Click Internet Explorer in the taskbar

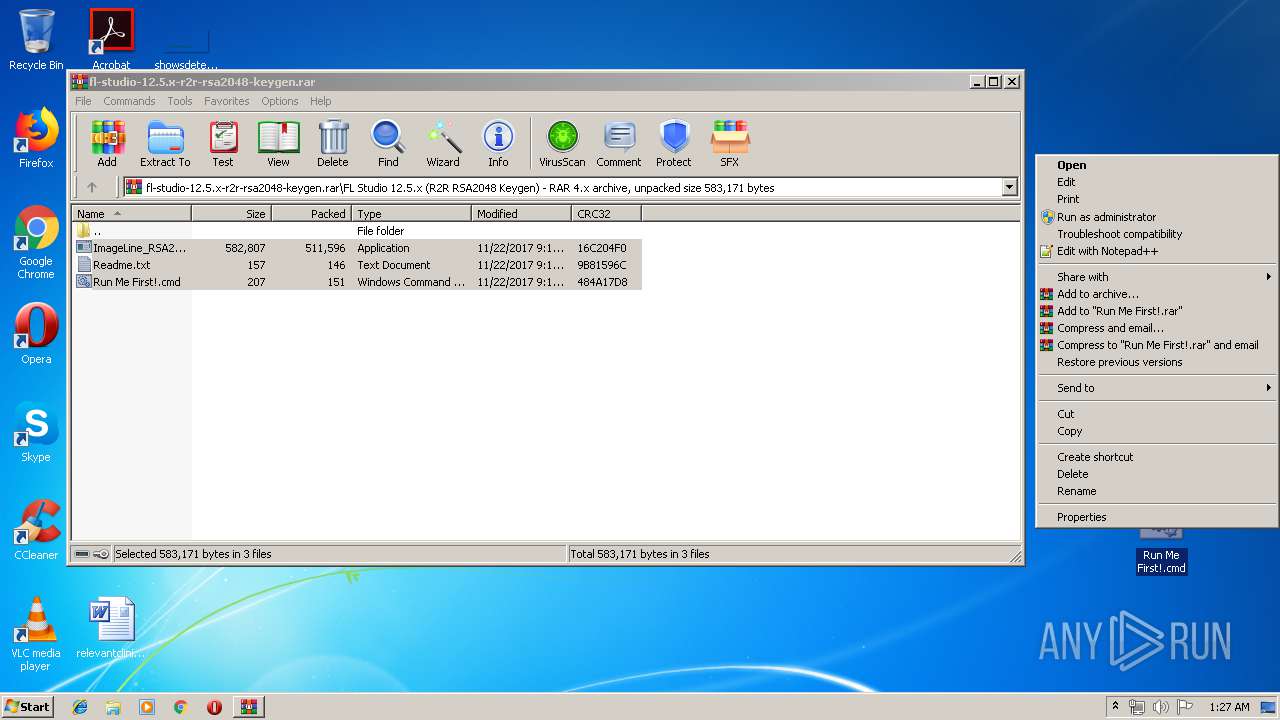[80, 707]
